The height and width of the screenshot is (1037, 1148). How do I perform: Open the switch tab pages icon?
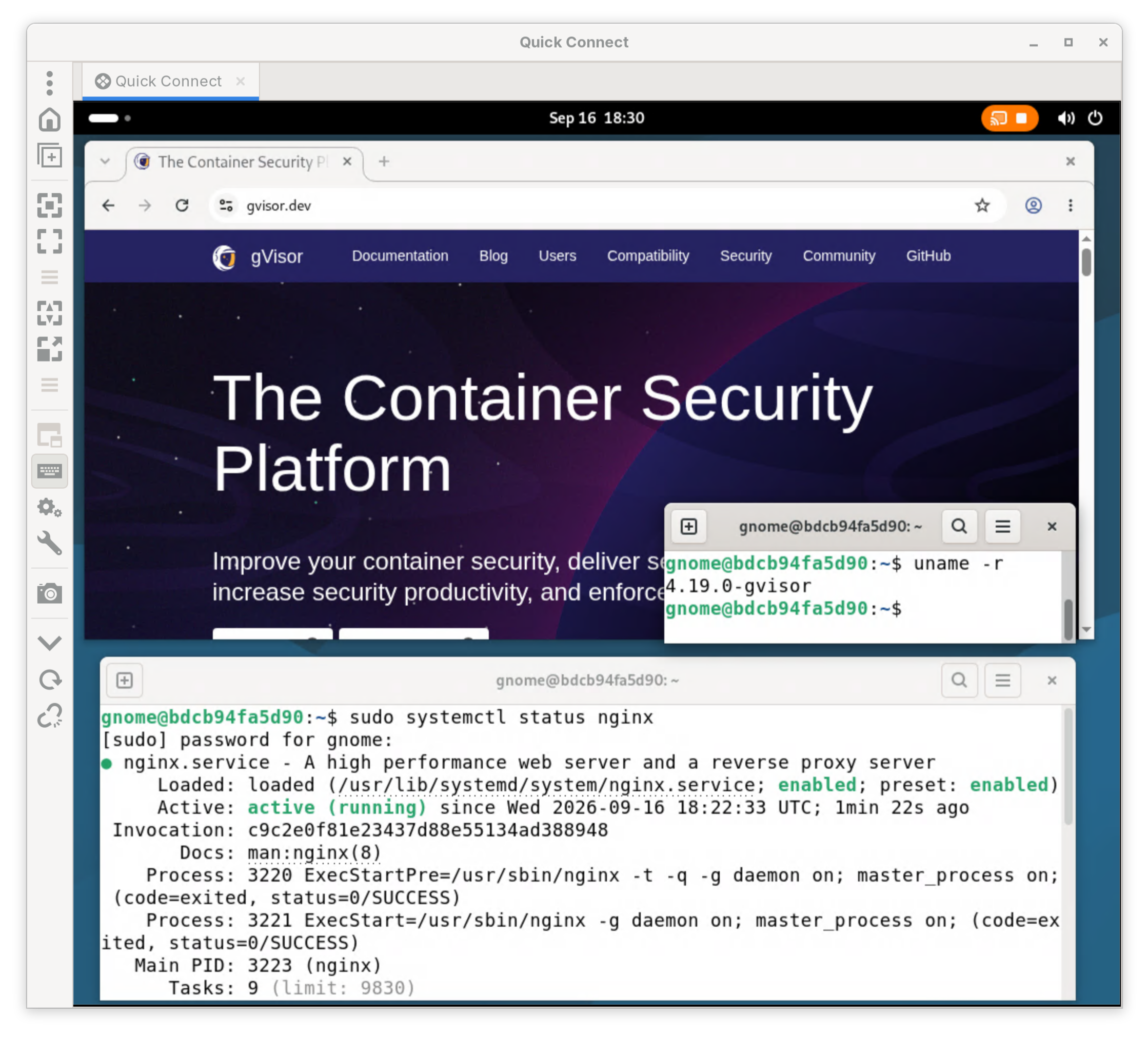pyautogui.click(x=50, y=435)
